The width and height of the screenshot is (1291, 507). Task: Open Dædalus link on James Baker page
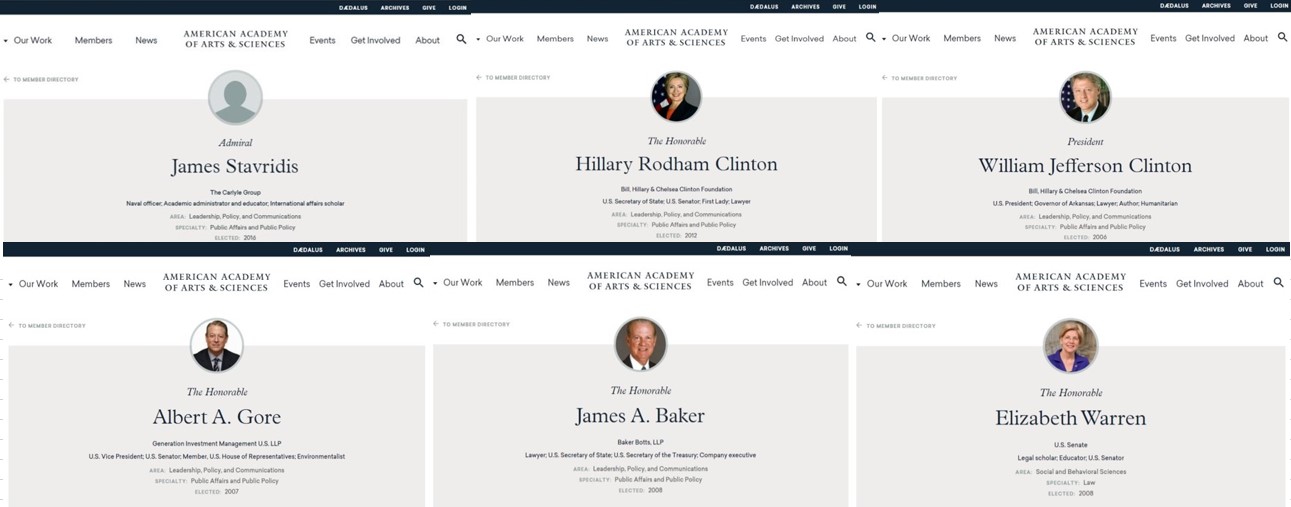click(x=732, y=249)
